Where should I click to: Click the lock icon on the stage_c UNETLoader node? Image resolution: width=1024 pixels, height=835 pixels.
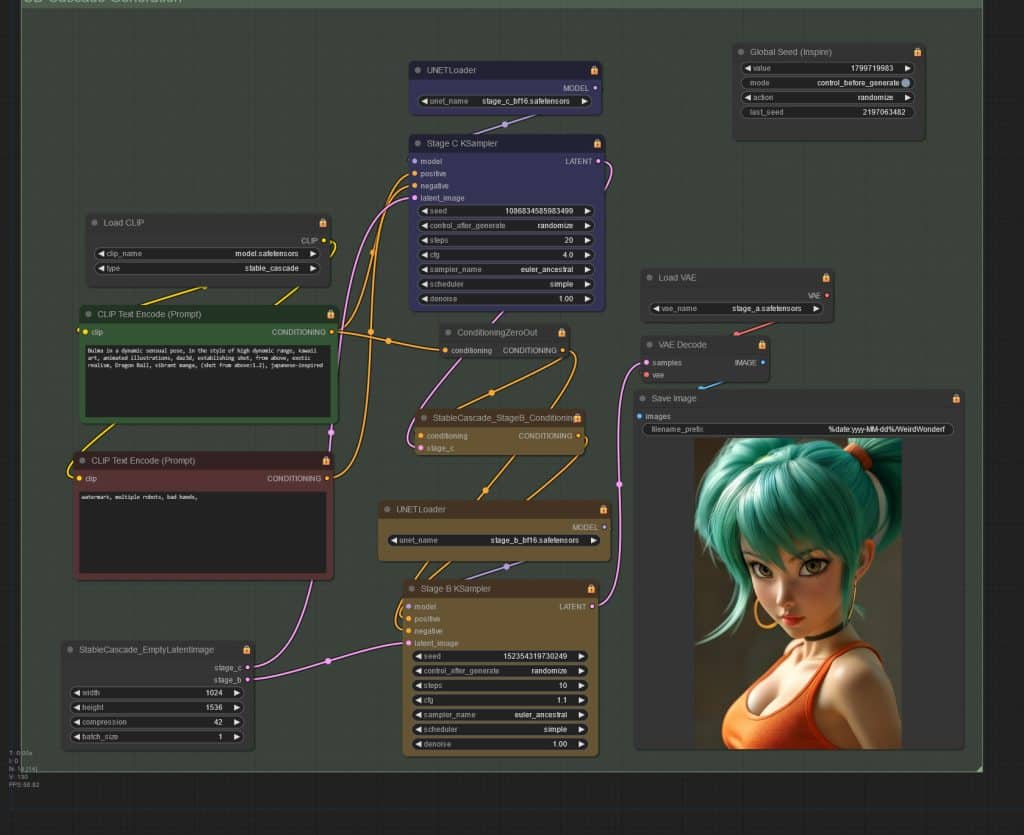tap(594, 71)
